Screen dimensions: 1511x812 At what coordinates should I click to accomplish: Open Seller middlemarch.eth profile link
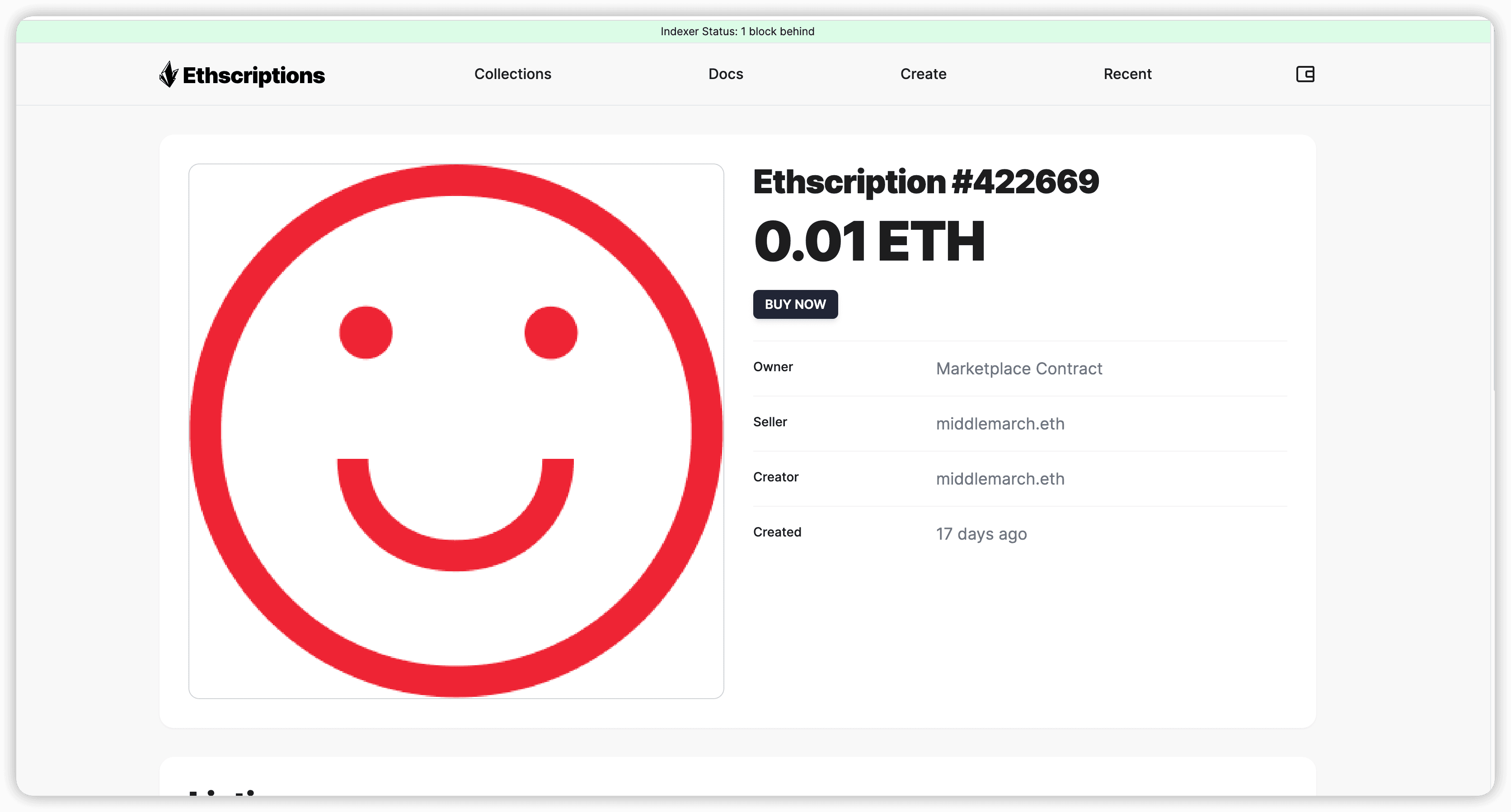[1000, 424]
